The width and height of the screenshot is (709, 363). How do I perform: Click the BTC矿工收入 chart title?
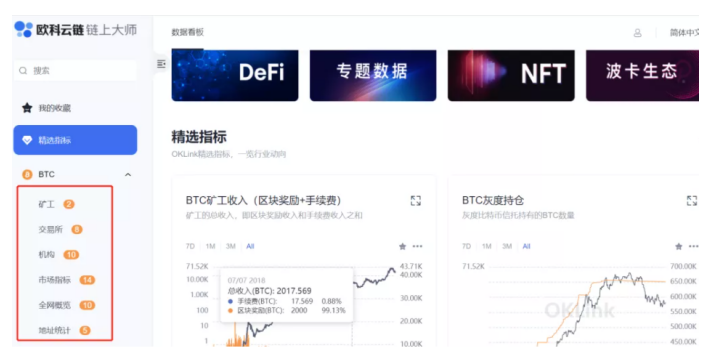pos(264,200)
